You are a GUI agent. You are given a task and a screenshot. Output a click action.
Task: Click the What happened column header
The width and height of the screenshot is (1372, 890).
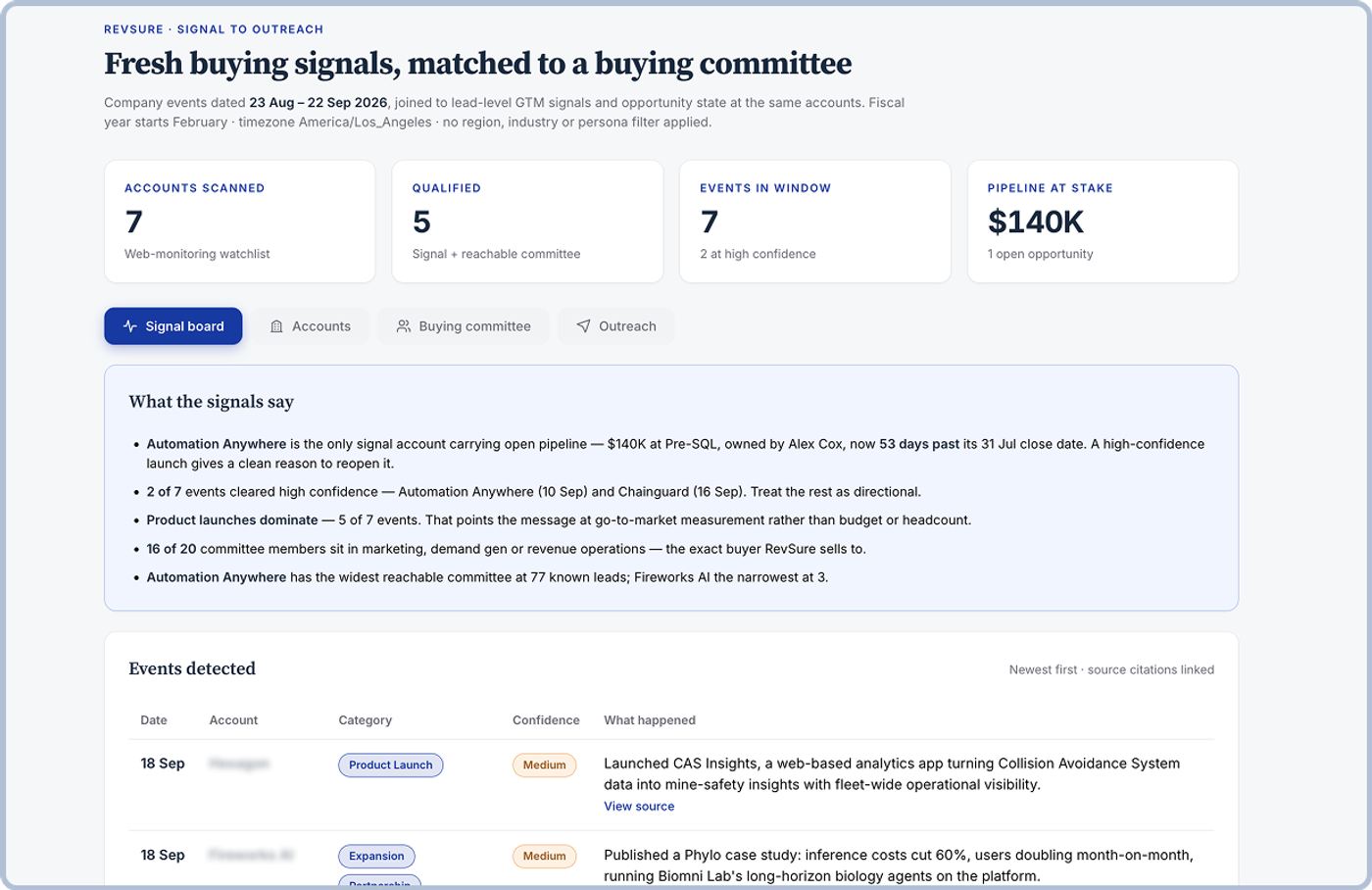point(650,720)
